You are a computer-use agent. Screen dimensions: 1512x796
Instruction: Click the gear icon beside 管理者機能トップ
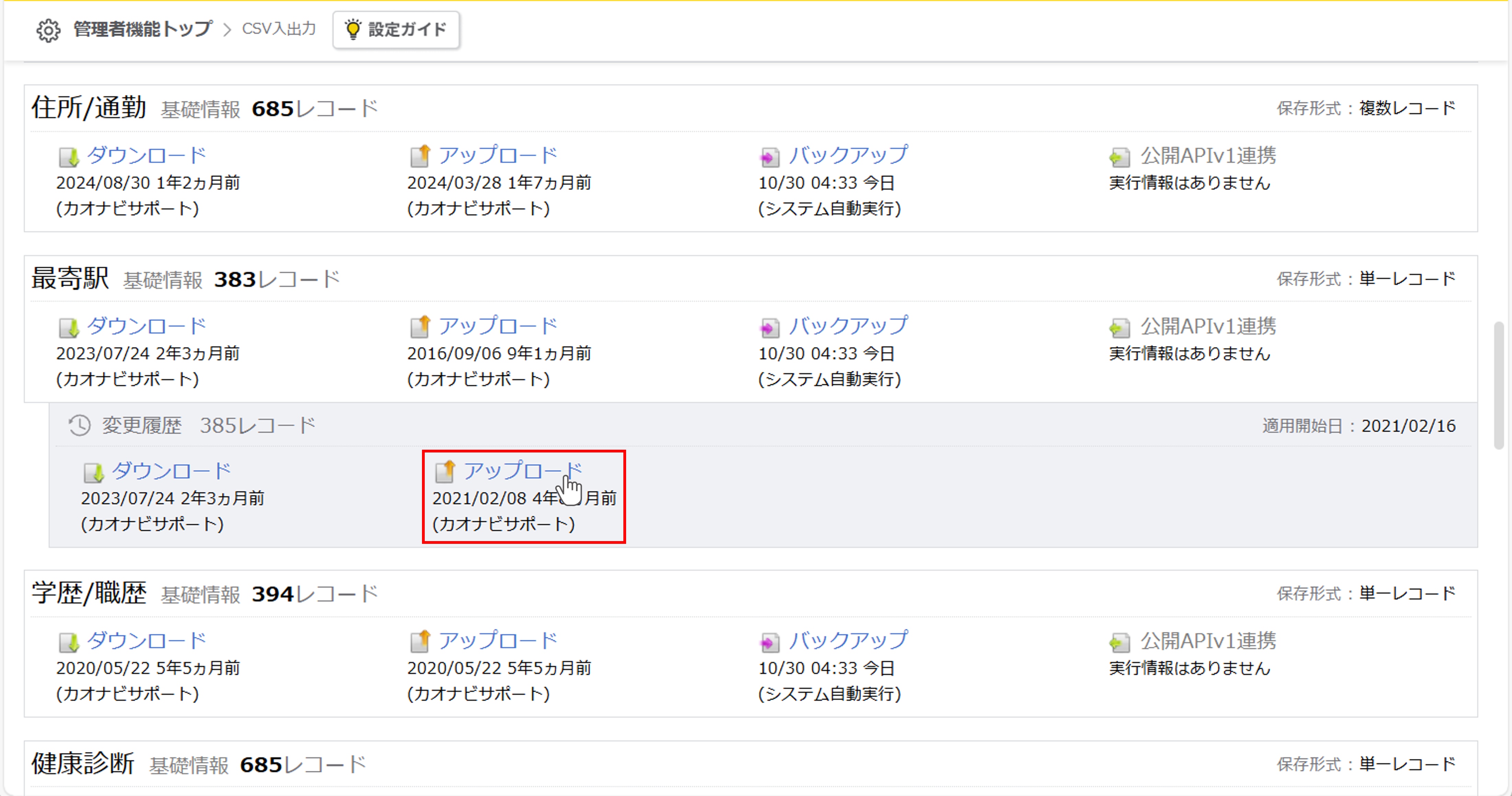[x=48, y=30]
